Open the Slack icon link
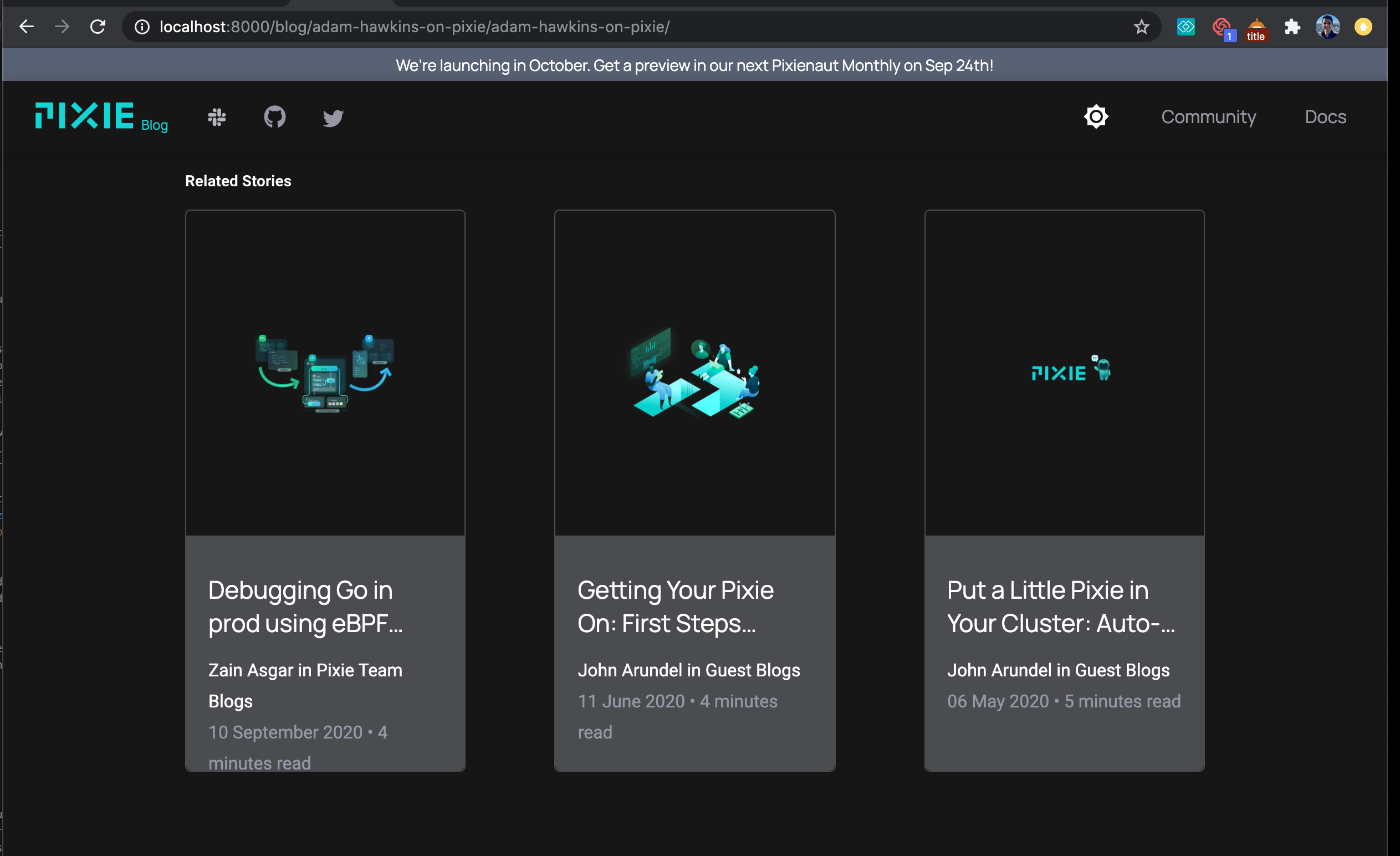 (217, 117)
